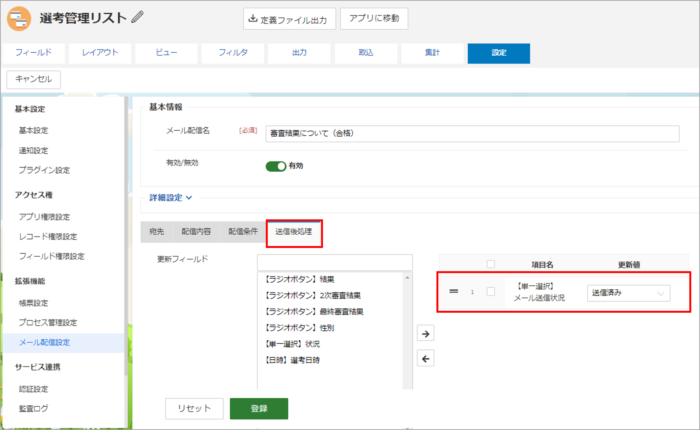The width and height of the screenshot is (700, 430).
Task: Open プラグイン設定 in sidebar
Action: (44, 170)
